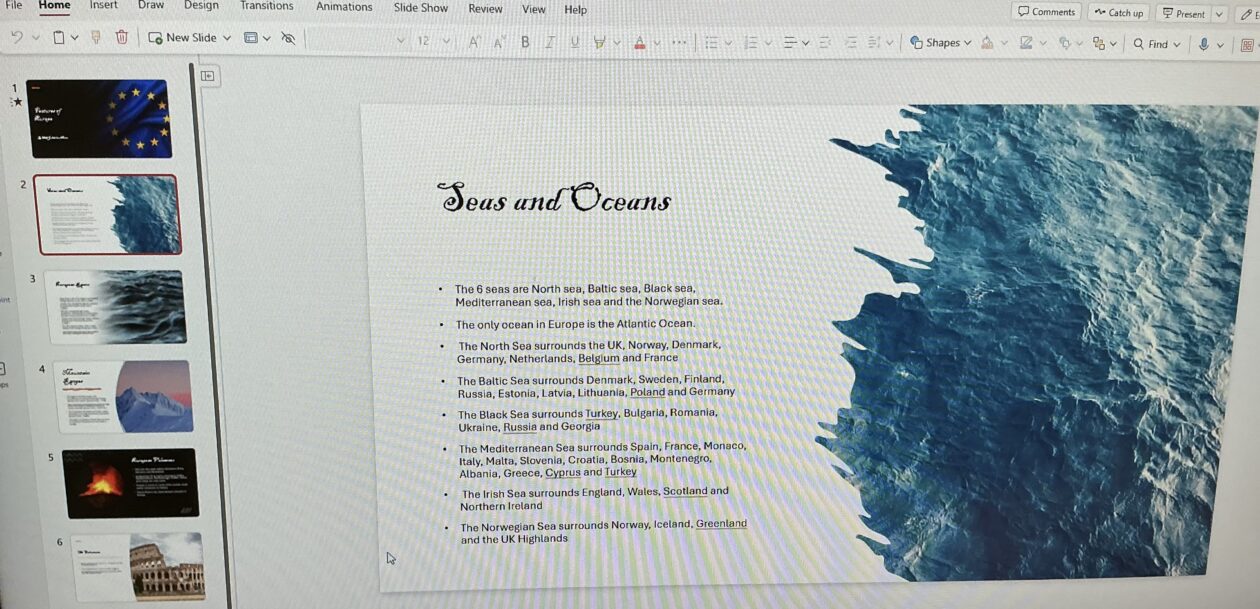Select the volcano slide 5 thumbnail
This screenshot has height=609, width=1260.
pos(129,483)
